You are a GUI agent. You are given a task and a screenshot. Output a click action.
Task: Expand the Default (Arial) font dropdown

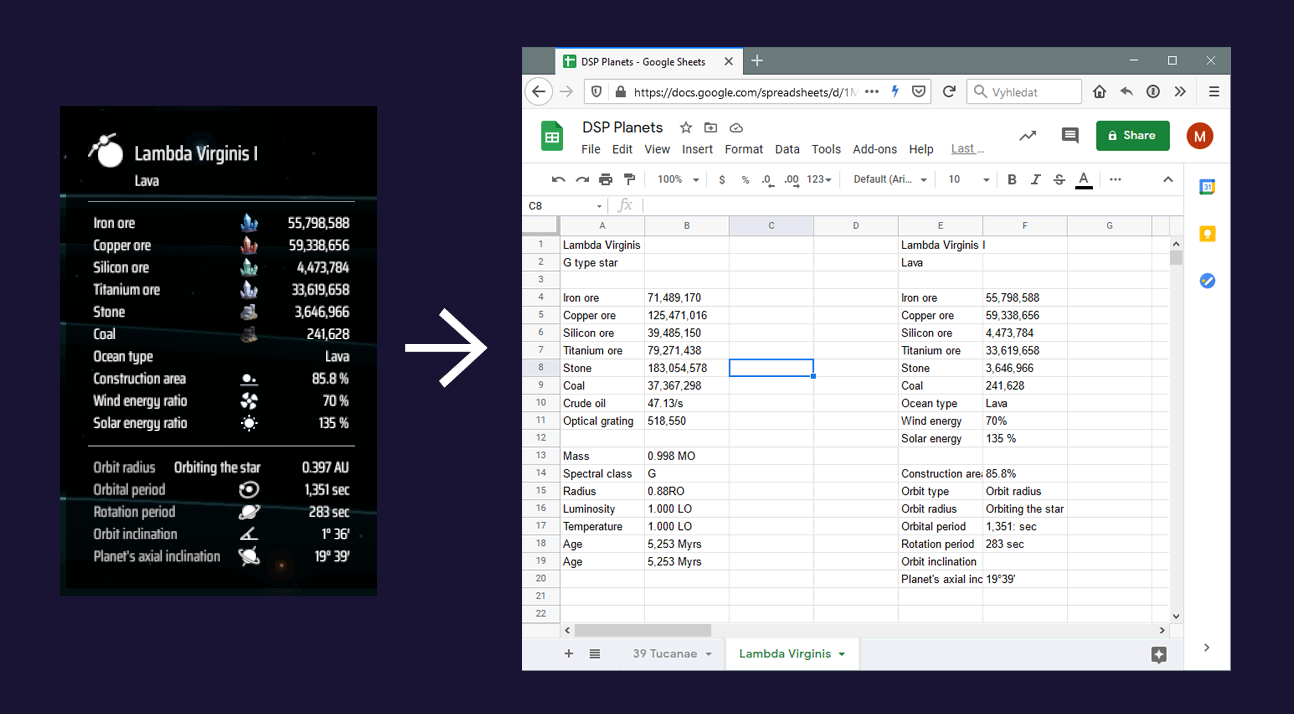coord(890,180)
